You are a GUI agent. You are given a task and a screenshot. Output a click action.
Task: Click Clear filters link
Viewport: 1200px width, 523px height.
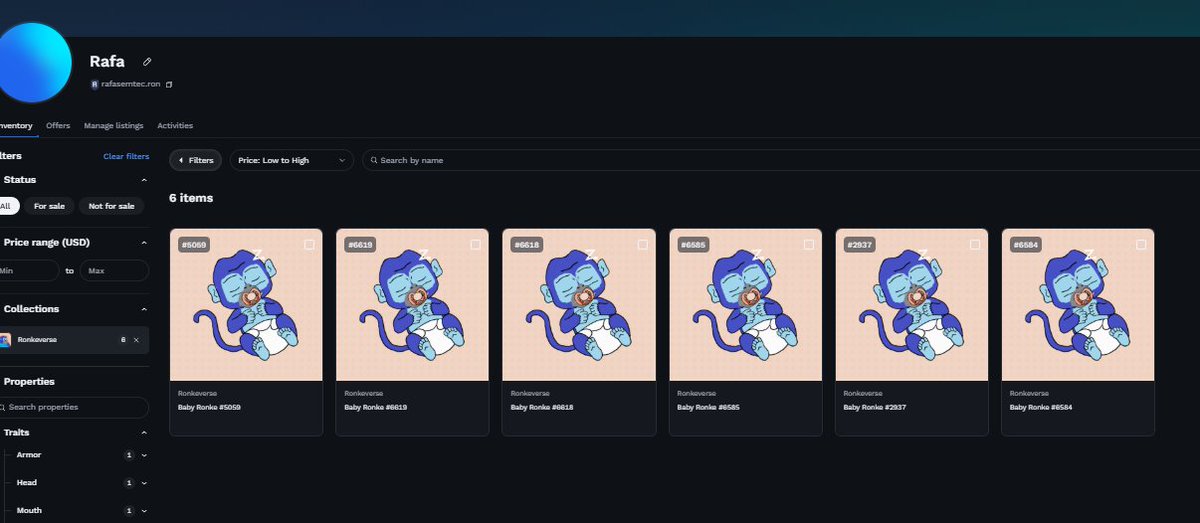[126, 157]
